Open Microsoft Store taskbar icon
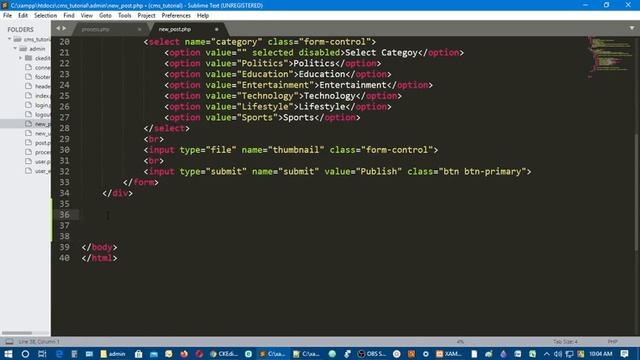 pos(138,354)
